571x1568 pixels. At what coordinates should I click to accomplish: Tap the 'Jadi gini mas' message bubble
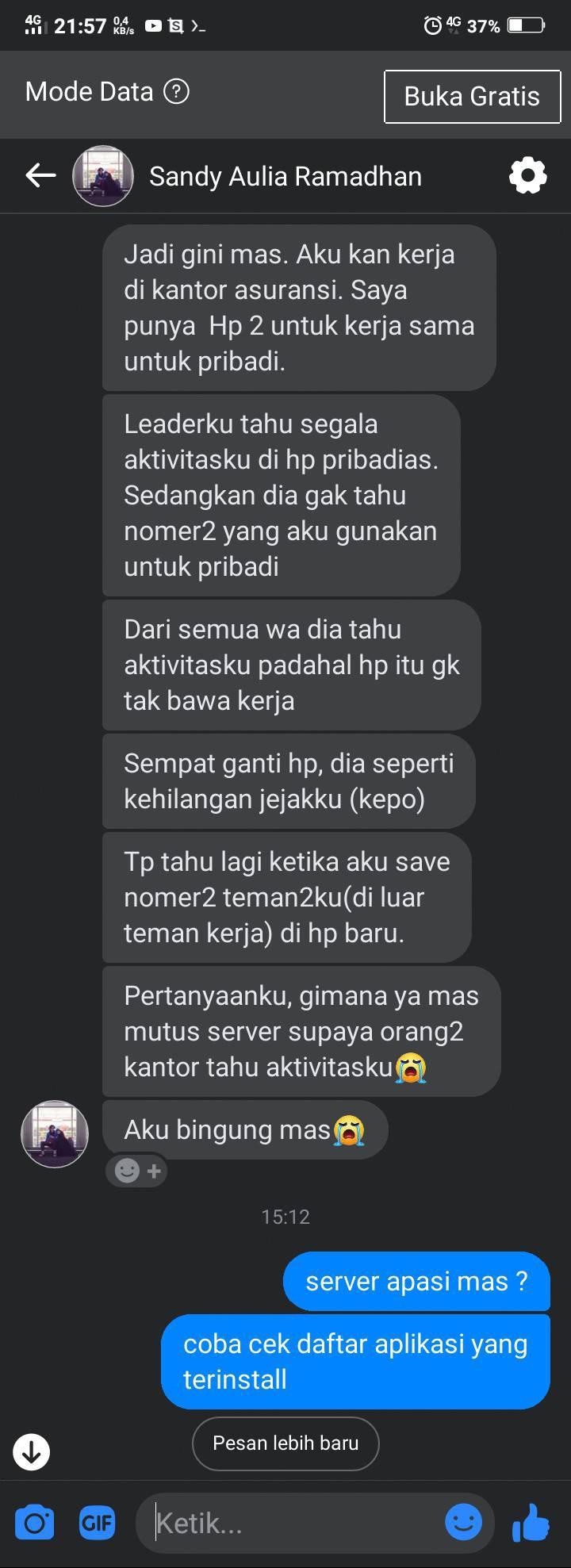(299, 308)
